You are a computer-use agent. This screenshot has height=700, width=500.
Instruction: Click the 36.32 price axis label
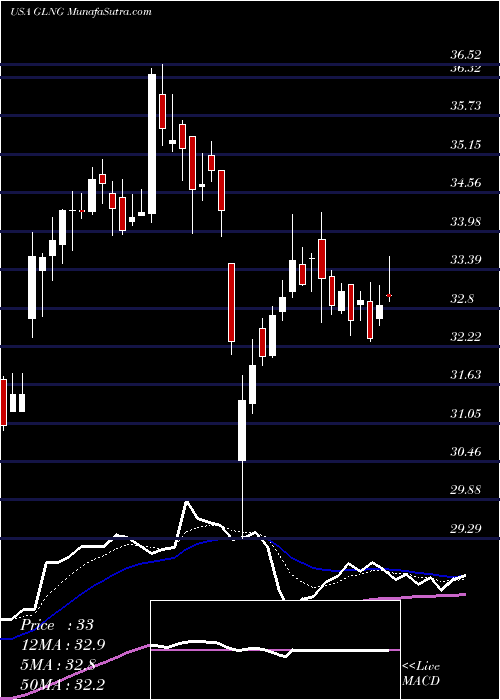tap(466, 68)
